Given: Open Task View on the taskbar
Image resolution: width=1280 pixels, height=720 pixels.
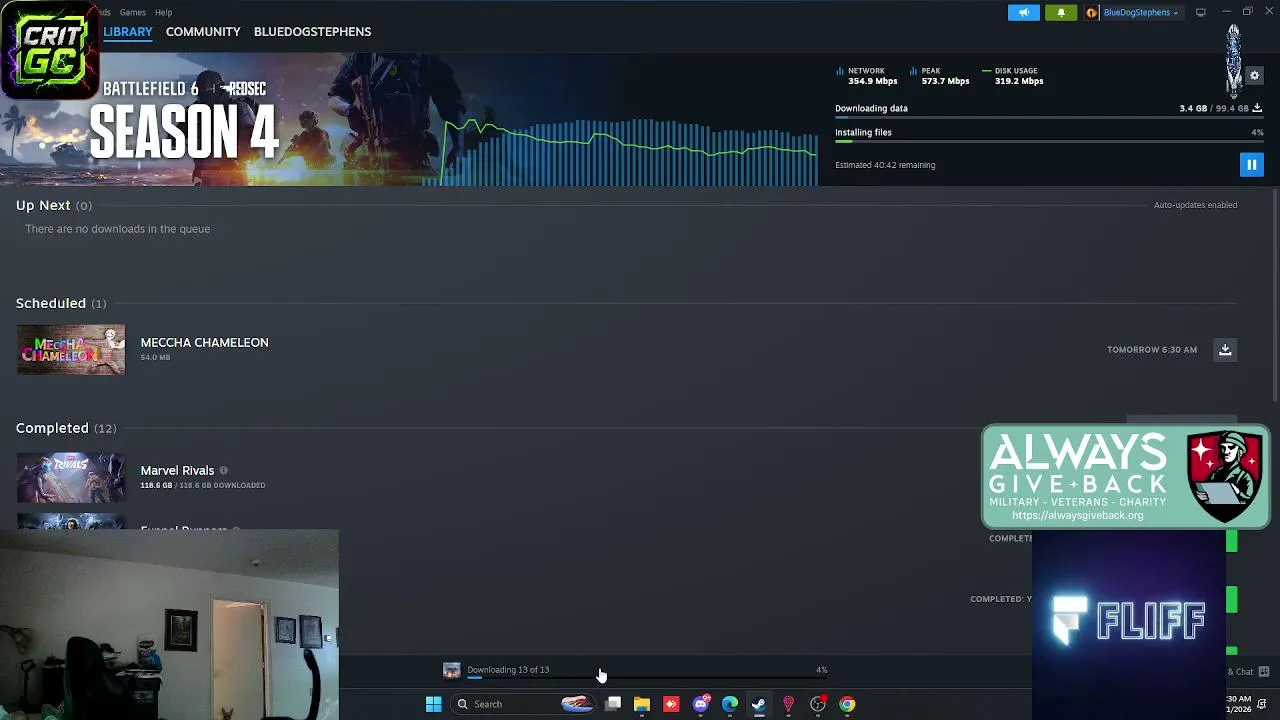Looking at the screenshot, I should (613, 704).
